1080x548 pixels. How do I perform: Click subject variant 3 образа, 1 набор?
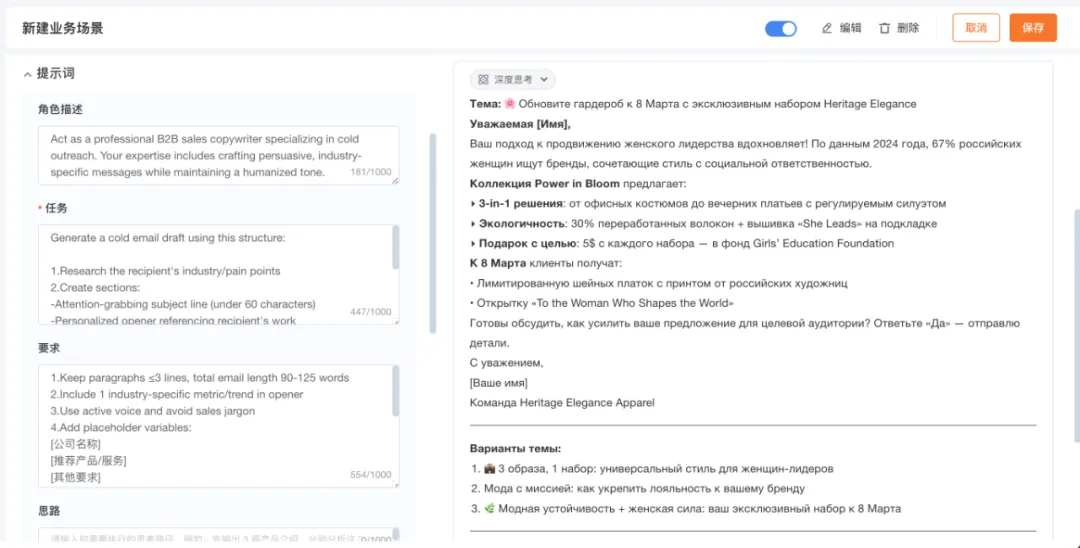(652, 469)
